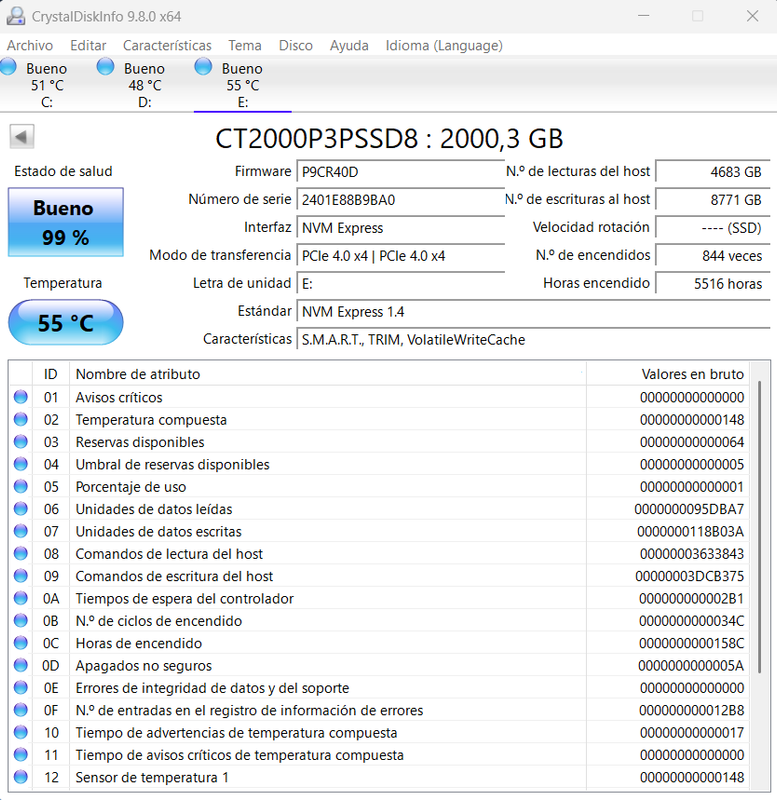
Task: Open the Disco menu
Action: (295, 45)
